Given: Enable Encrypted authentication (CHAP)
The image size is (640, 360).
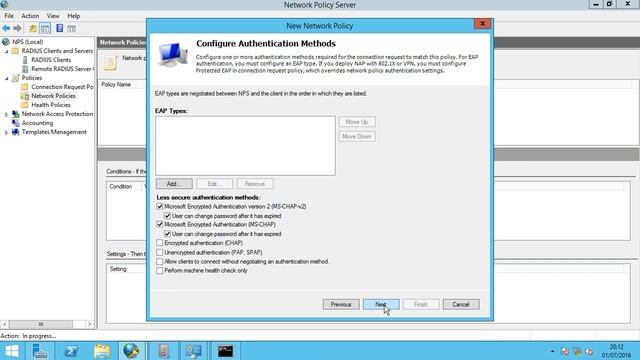Looking at the screenshot, I should (160, 243).
